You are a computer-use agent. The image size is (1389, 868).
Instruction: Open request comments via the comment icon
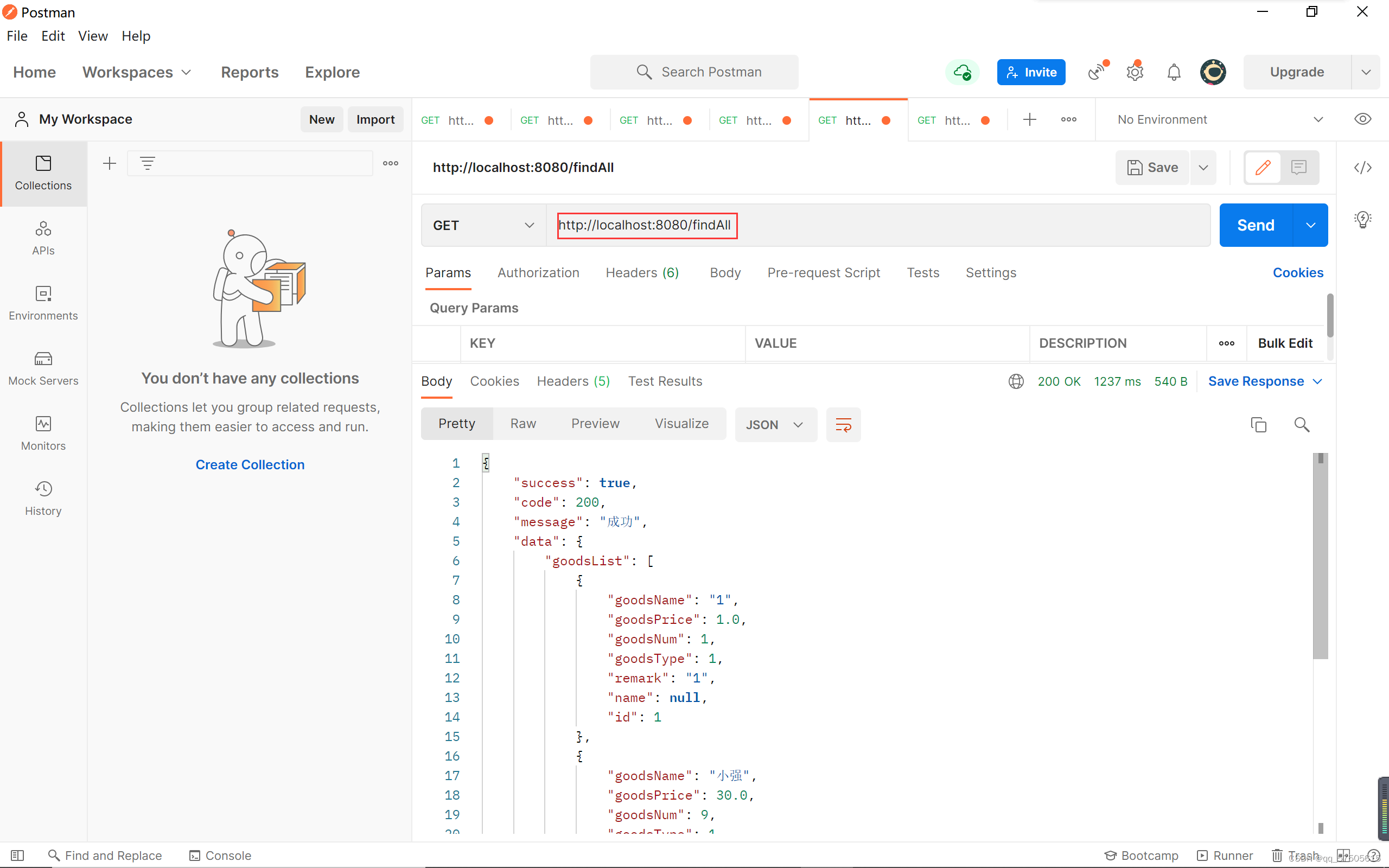click(x=1298, y=168)
